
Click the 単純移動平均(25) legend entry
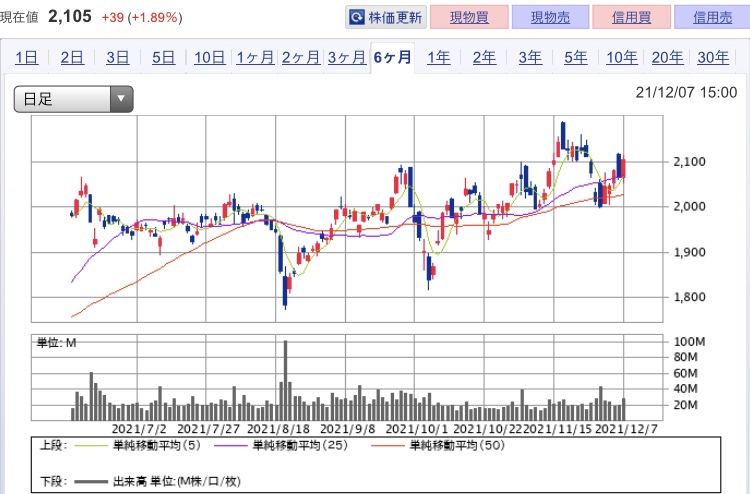300,446
